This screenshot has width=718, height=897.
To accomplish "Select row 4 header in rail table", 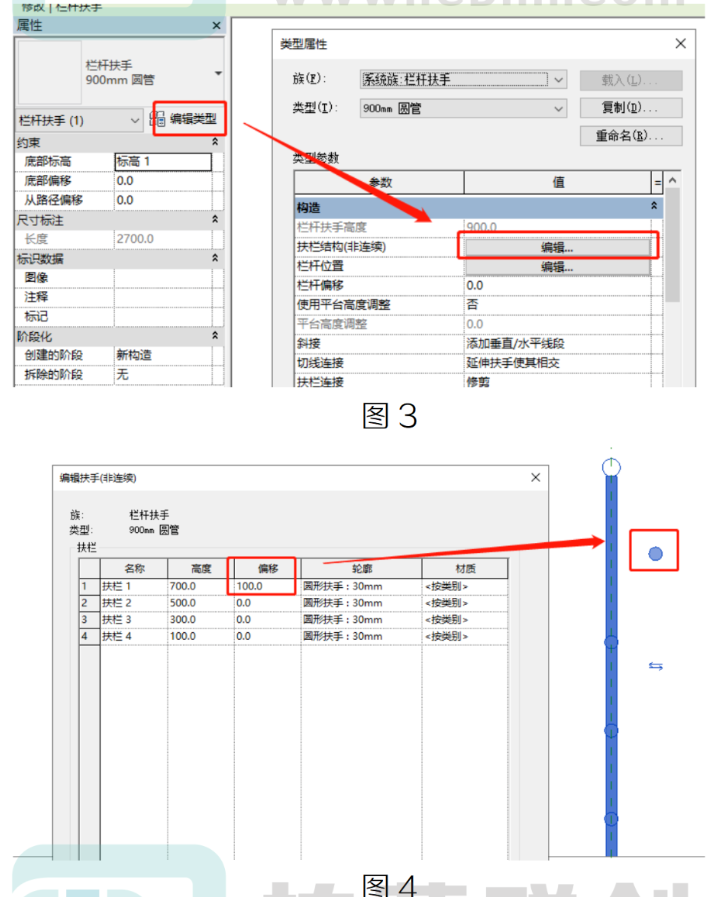I will pos(89,636).
